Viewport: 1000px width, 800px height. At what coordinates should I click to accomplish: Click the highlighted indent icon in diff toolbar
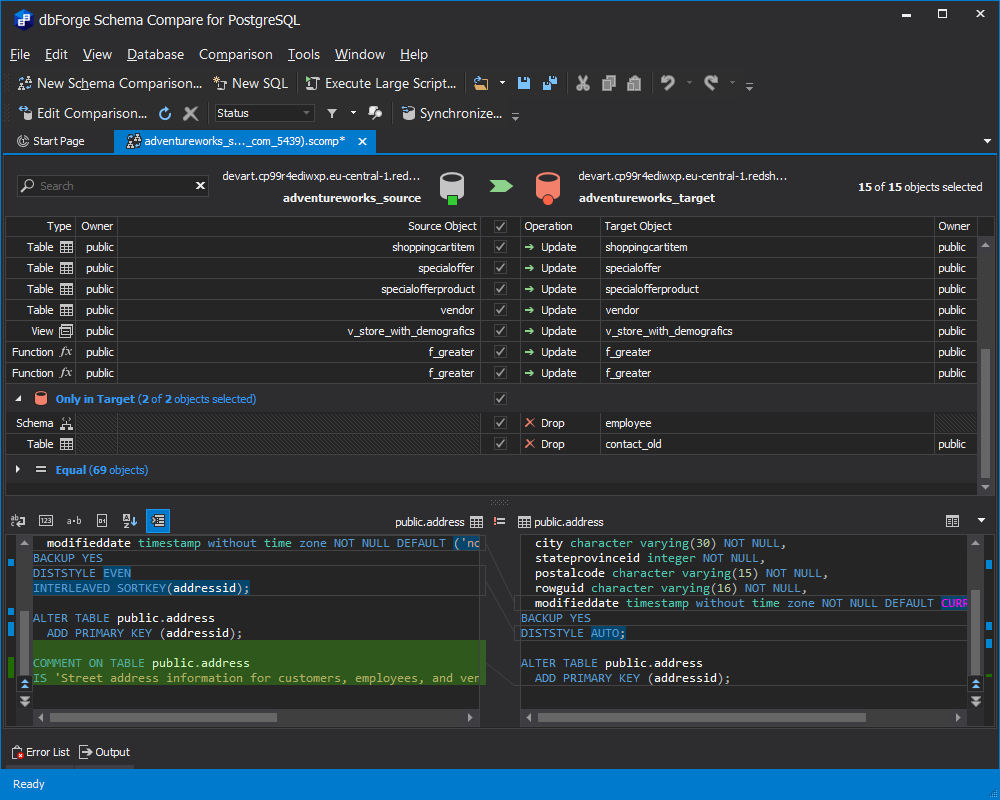pos(158,521)
